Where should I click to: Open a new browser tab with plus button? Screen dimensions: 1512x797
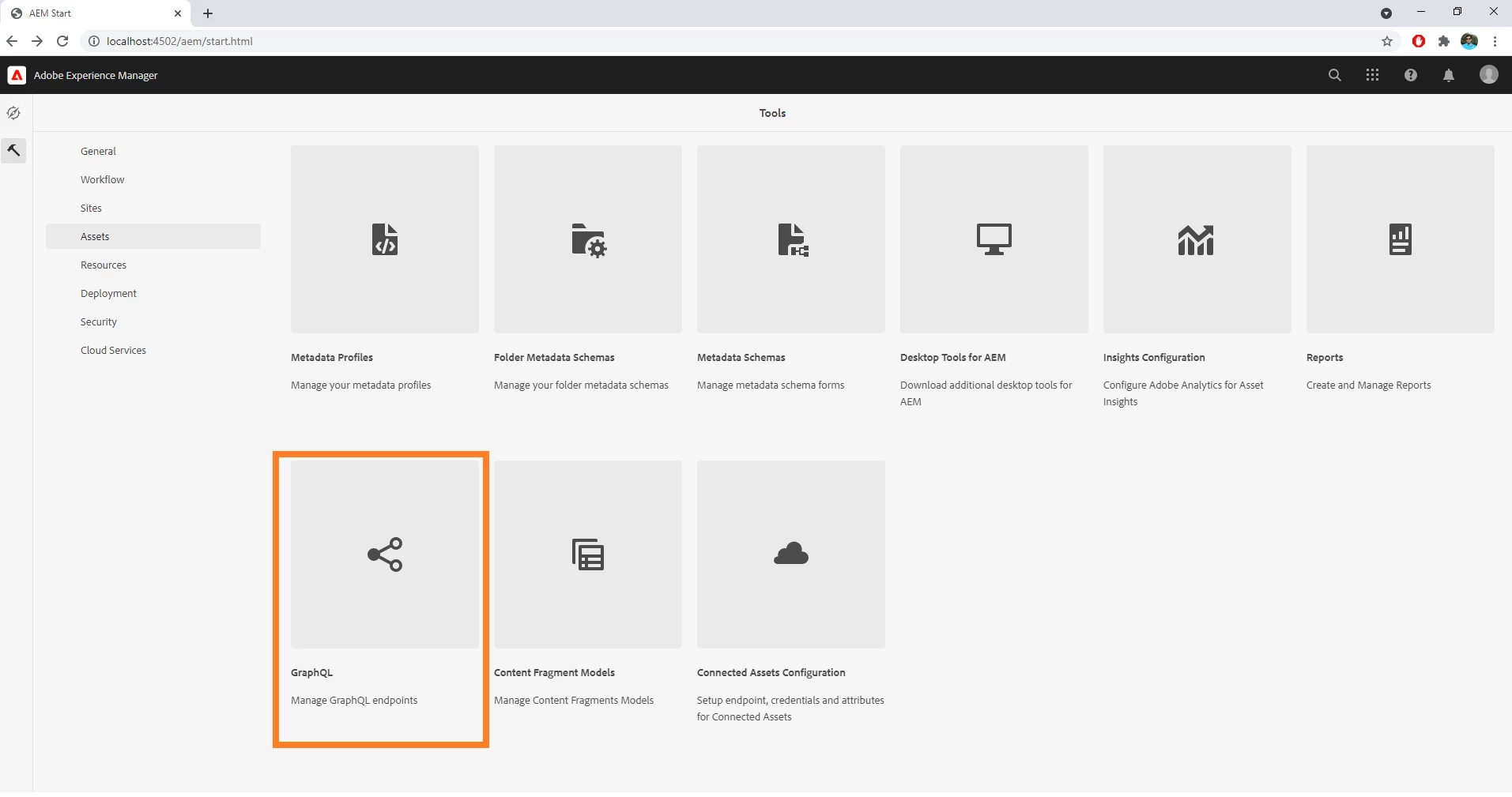tap(208, 13)
